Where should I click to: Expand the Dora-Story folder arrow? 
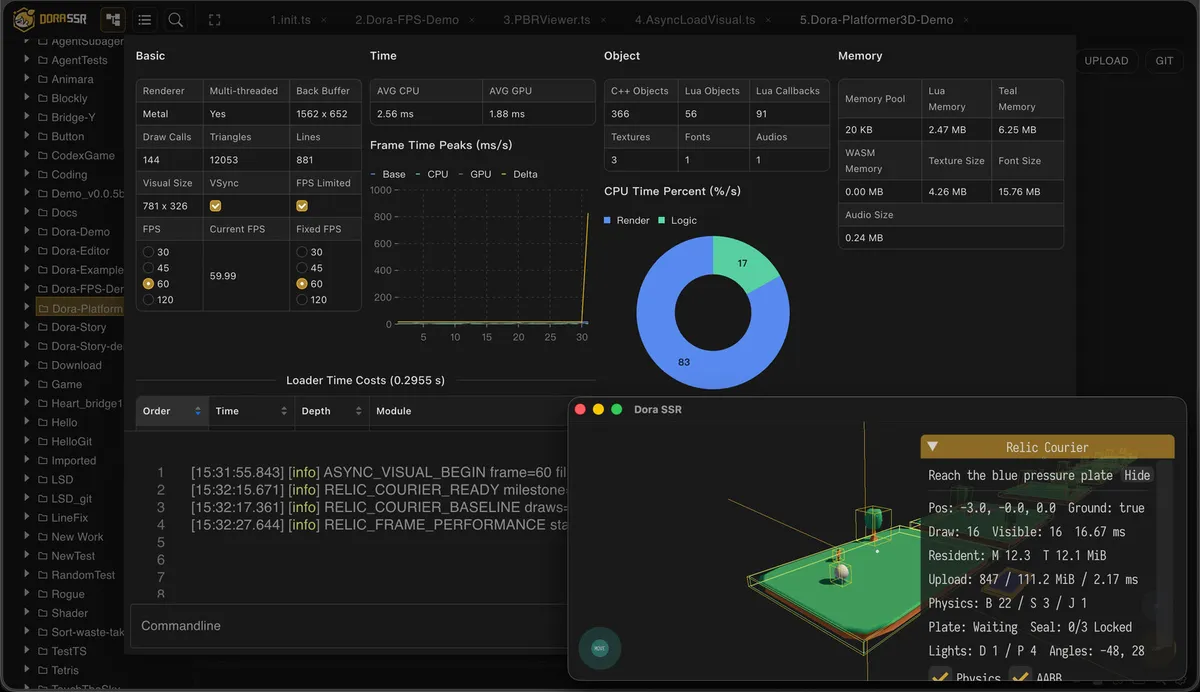click(27, 327)
